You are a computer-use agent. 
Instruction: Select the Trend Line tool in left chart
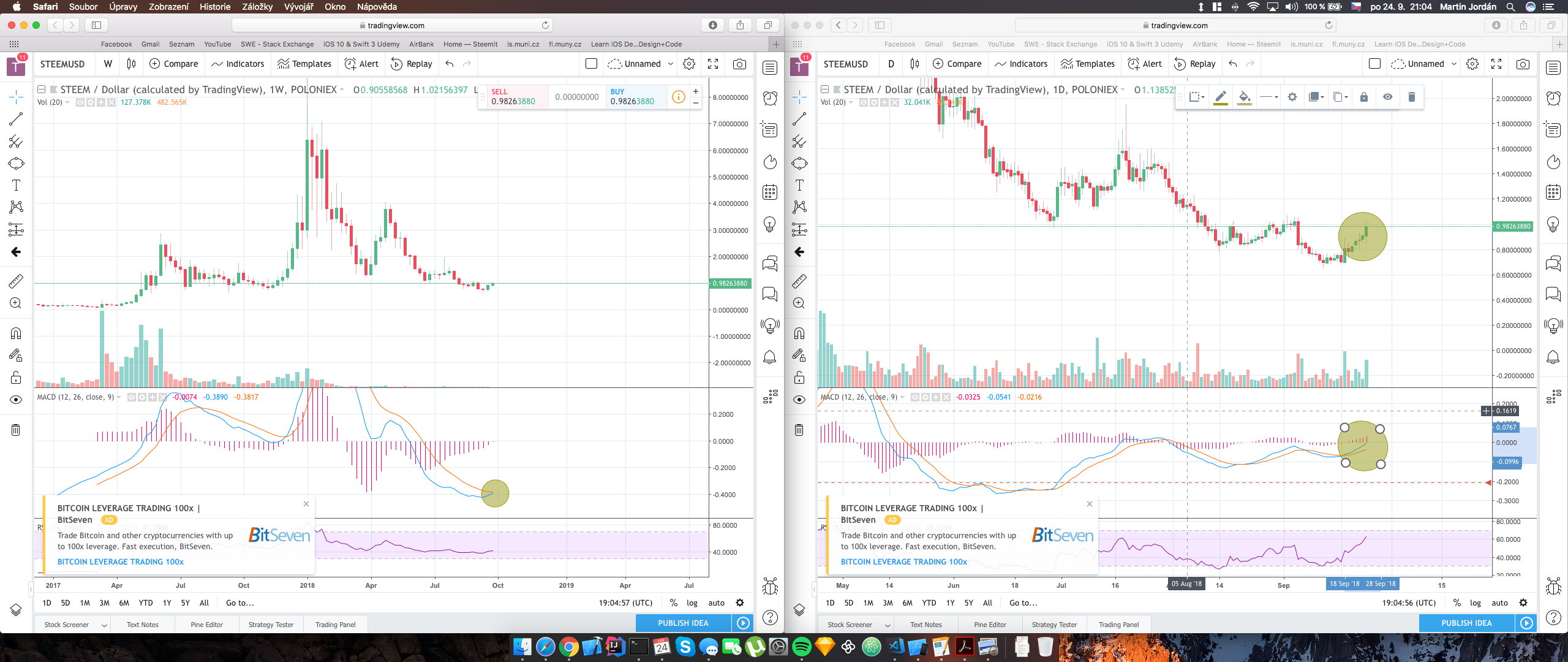[x=16, y=119]
